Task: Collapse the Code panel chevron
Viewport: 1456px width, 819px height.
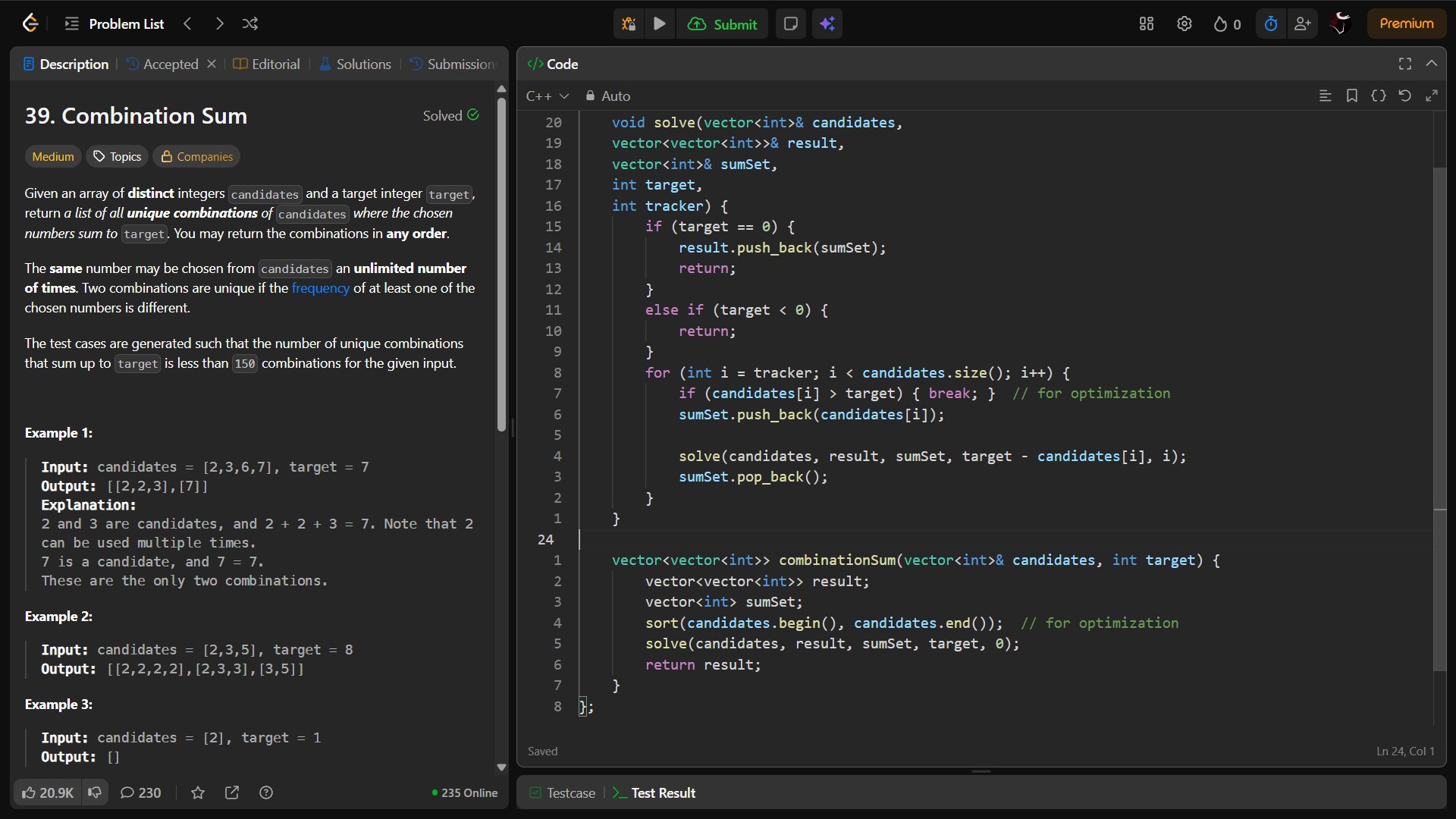Action: [1431, 64]
